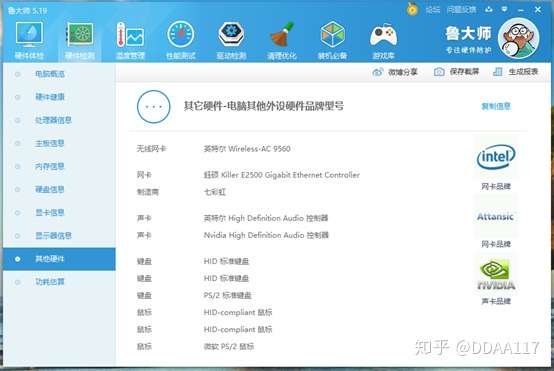Viewport: 554px width, 371px height.
Task: Select 电脑概览 in the sidebar
Action: 49,74
